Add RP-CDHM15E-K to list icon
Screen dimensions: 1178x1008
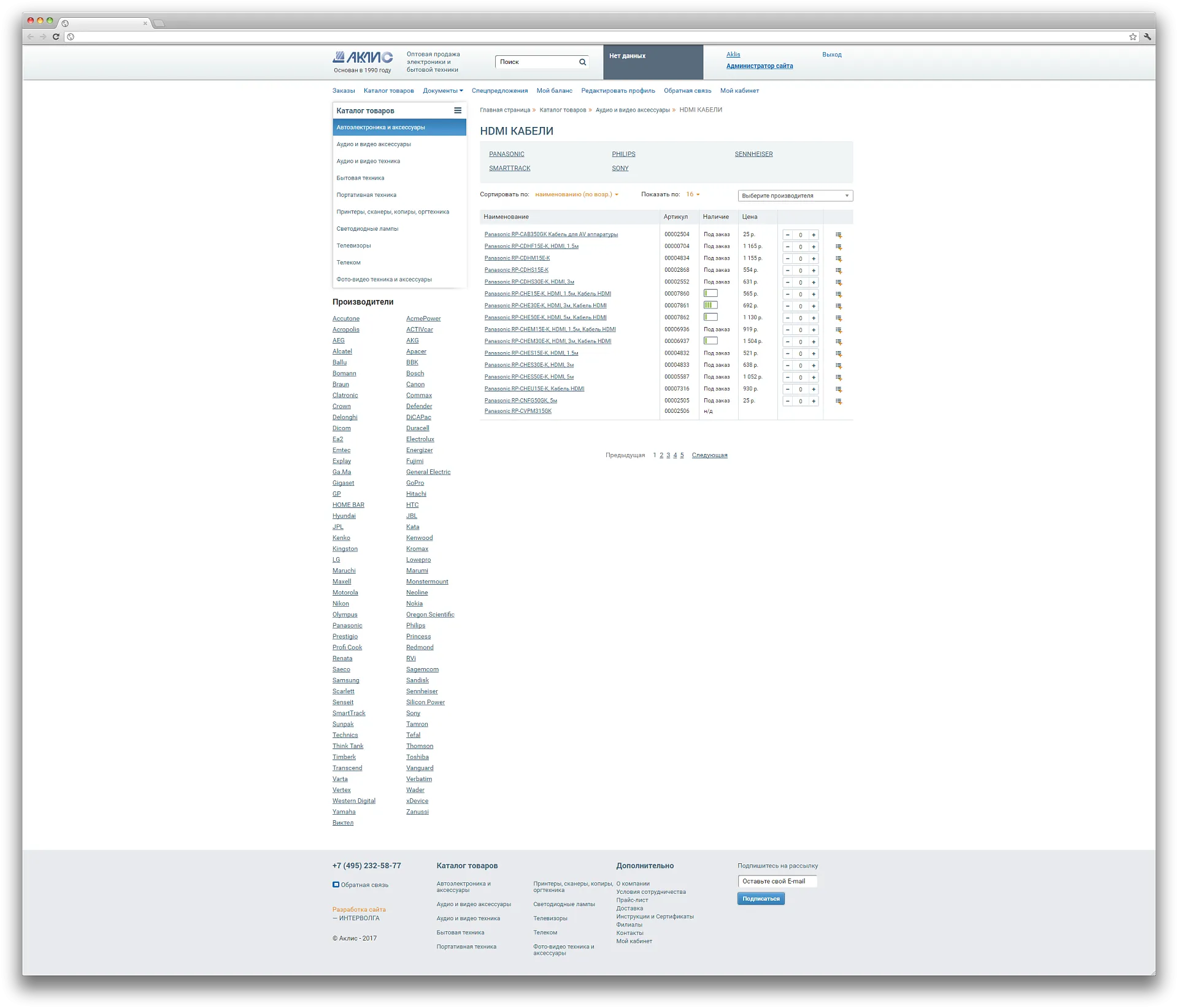[838, 259]
